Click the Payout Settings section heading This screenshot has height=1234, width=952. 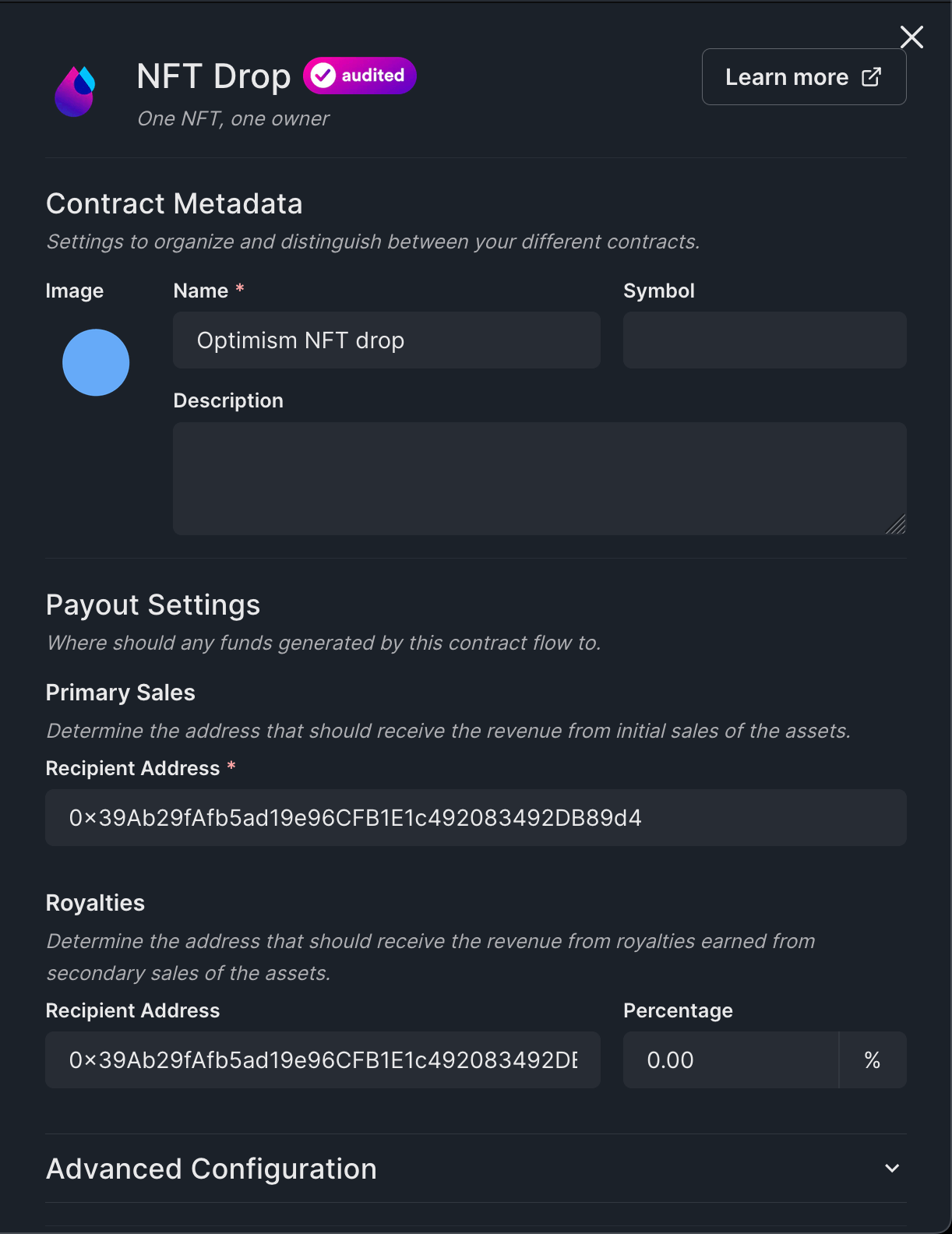coord(153,605)
